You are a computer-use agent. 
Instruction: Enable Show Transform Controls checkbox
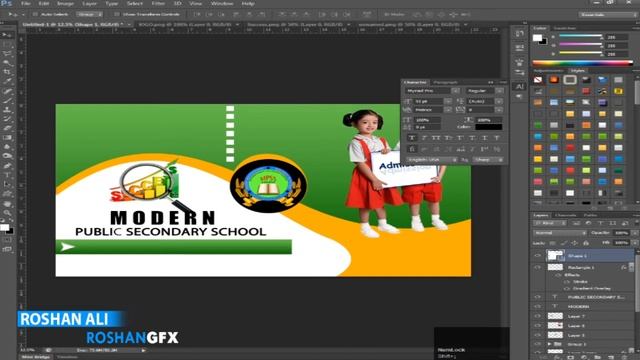tap(117, 14)
